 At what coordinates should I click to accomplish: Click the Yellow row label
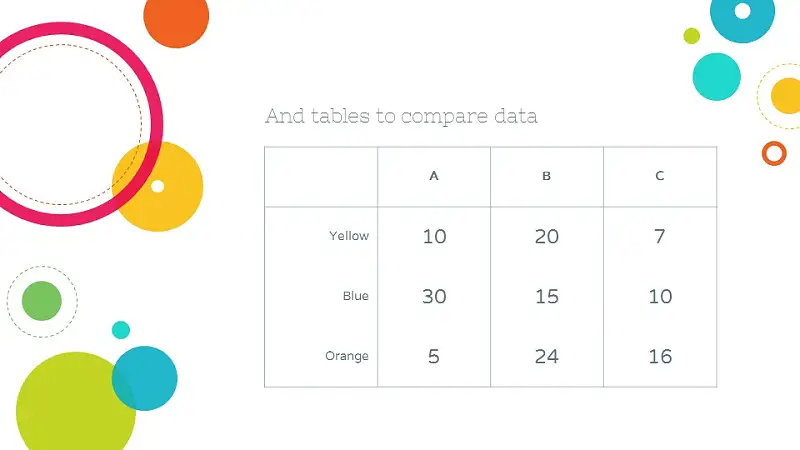[349, 236]
